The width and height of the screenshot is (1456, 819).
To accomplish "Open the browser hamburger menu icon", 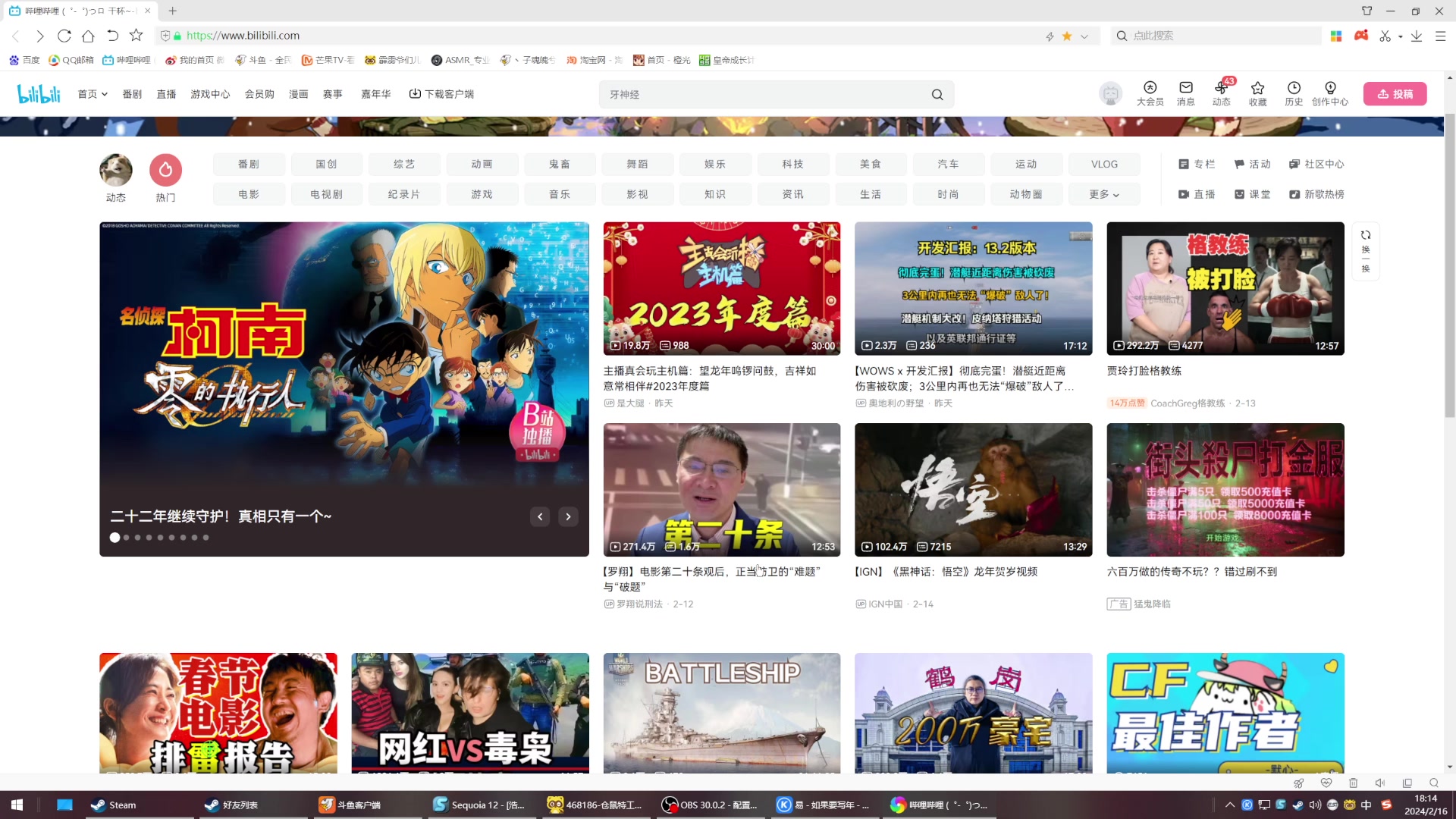I will click(x=1440, y=36).
